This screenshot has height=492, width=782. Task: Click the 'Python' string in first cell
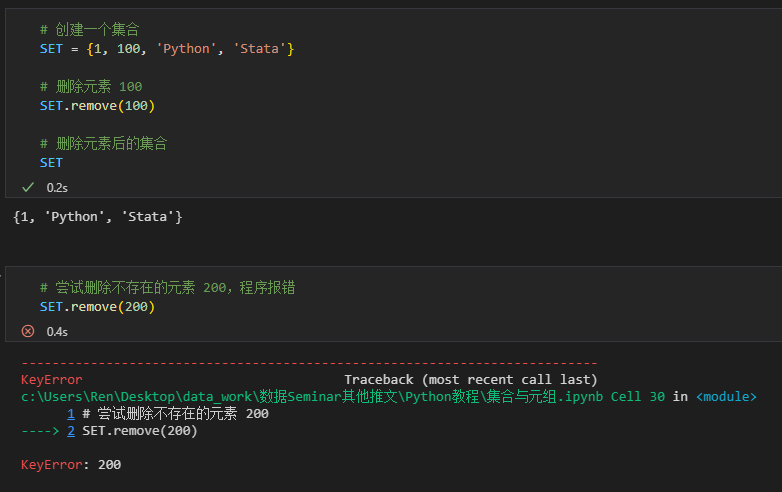point(186,49)
